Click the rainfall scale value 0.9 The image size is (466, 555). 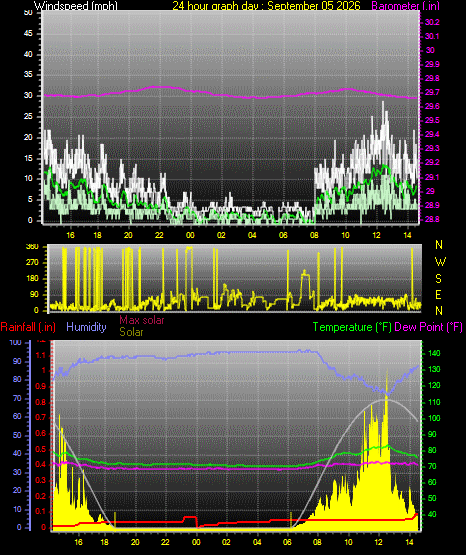(x=41, y=386)
